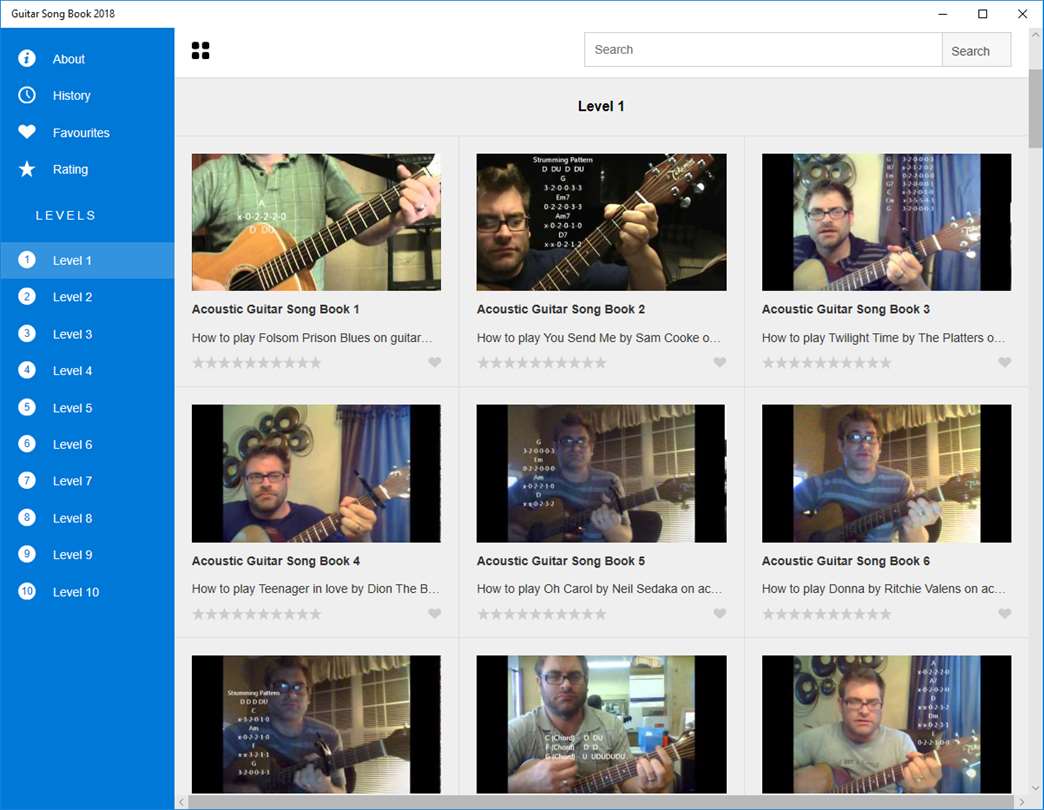This screenshot has height=810, width=1044.
Task: Open the Oh Carol video thumbnail
Action: (x=601, y=473)
